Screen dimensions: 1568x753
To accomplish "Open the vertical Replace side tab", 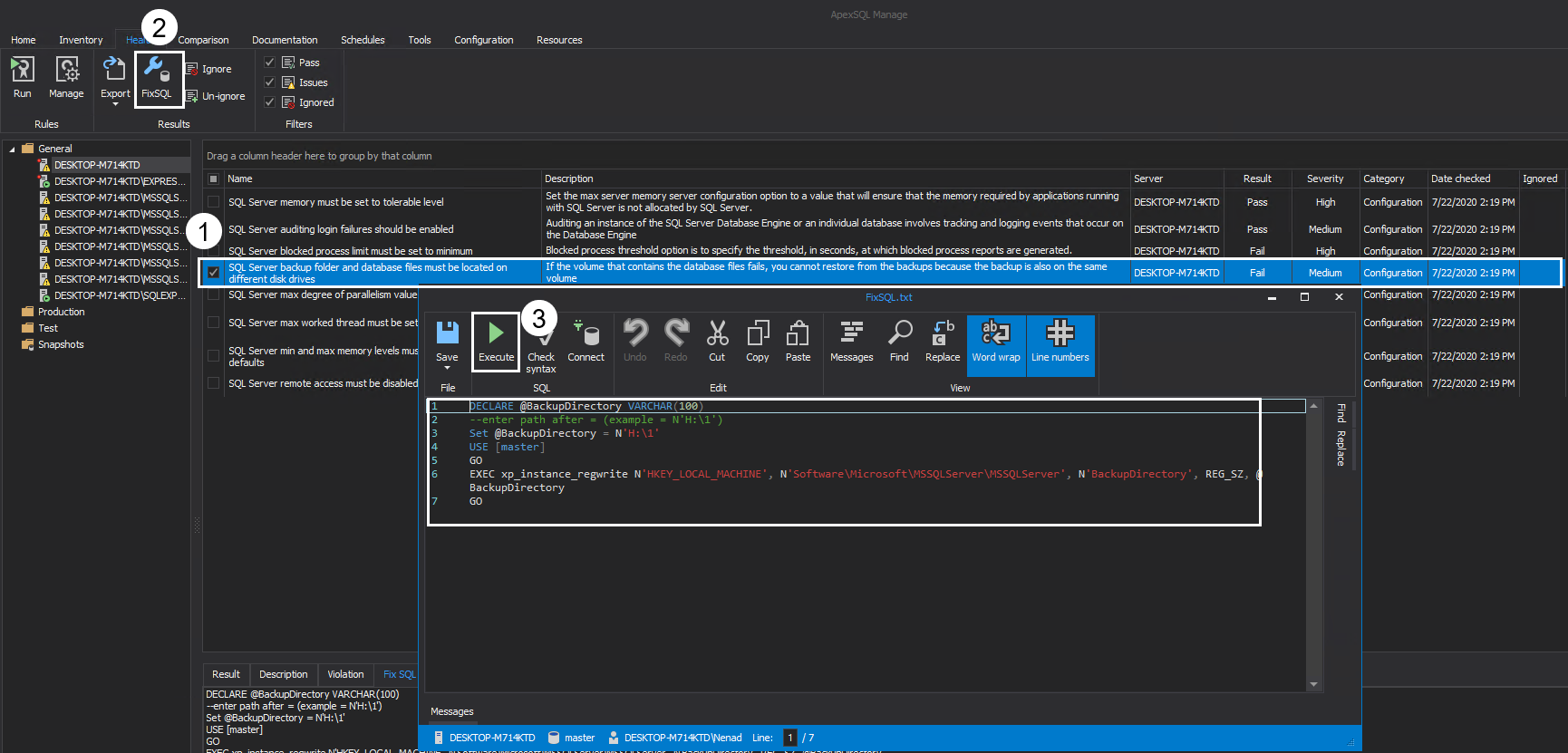I will click(1341, 449).
